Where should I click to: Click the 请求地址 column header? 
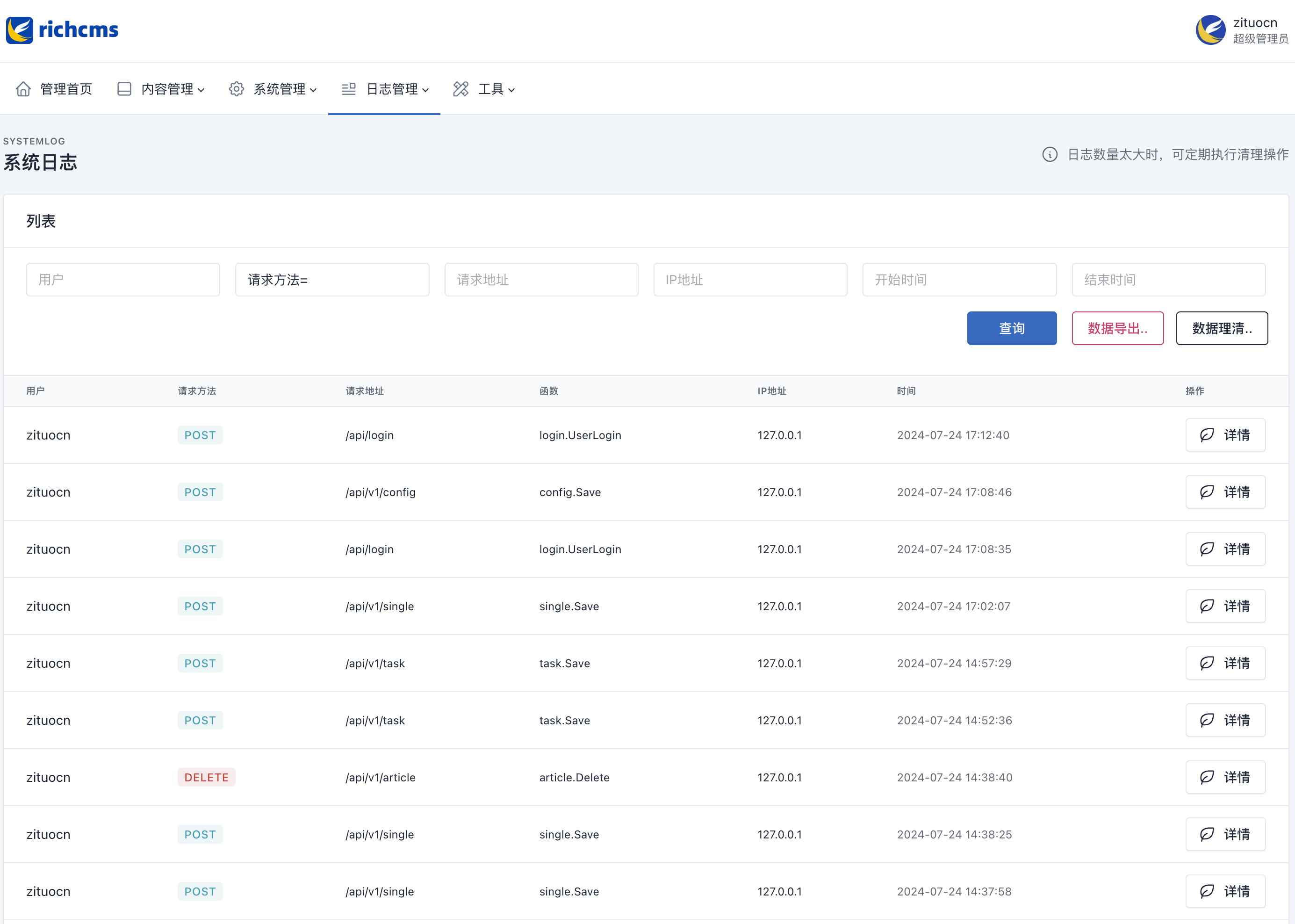[365, 391]
